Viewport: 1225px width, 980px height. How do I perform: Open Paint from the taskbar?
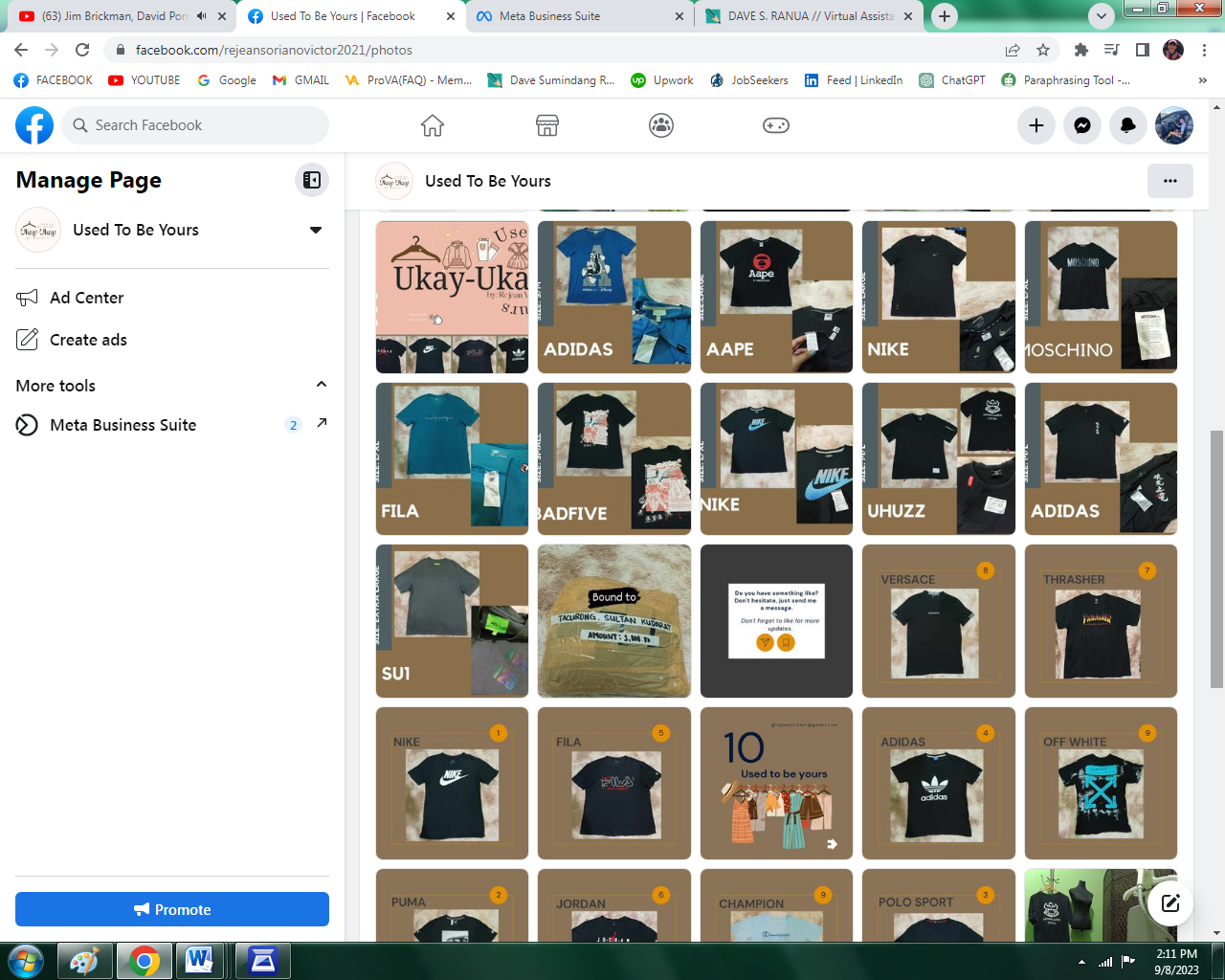coord(84,961)
